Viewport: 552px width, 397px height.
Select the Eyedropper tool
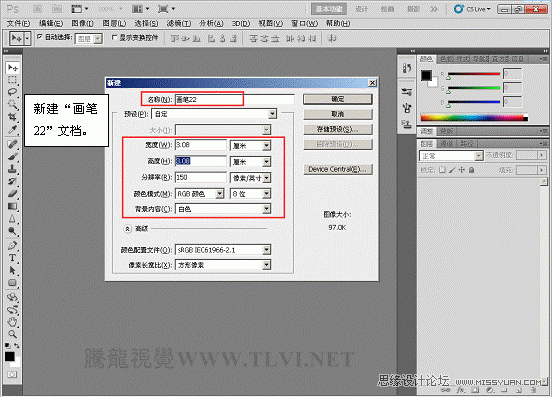[13, 129]
